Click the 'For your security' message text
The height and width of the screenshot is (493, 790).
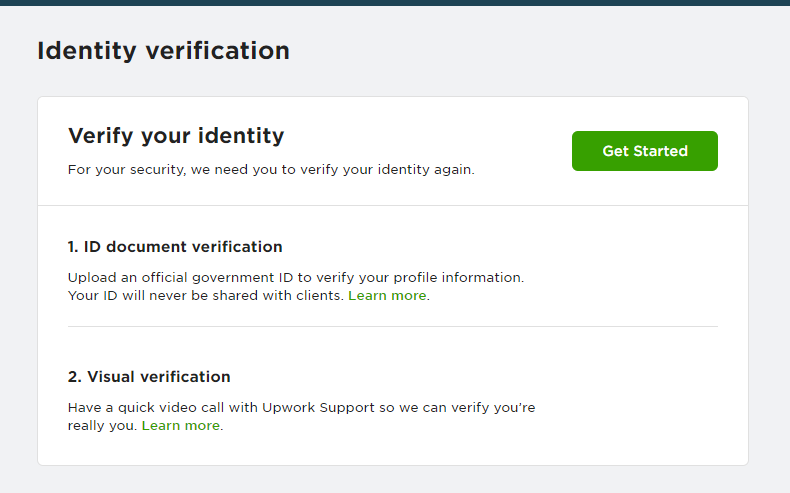(x=271, y=170)
